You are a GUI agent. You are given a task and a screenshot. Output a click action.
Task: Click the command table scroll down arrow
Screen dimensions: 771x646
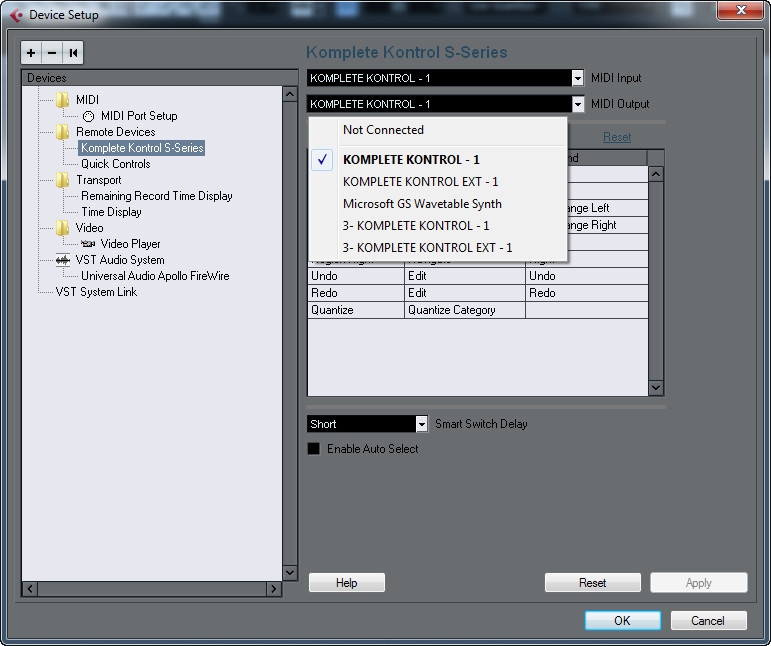(656, 387)
